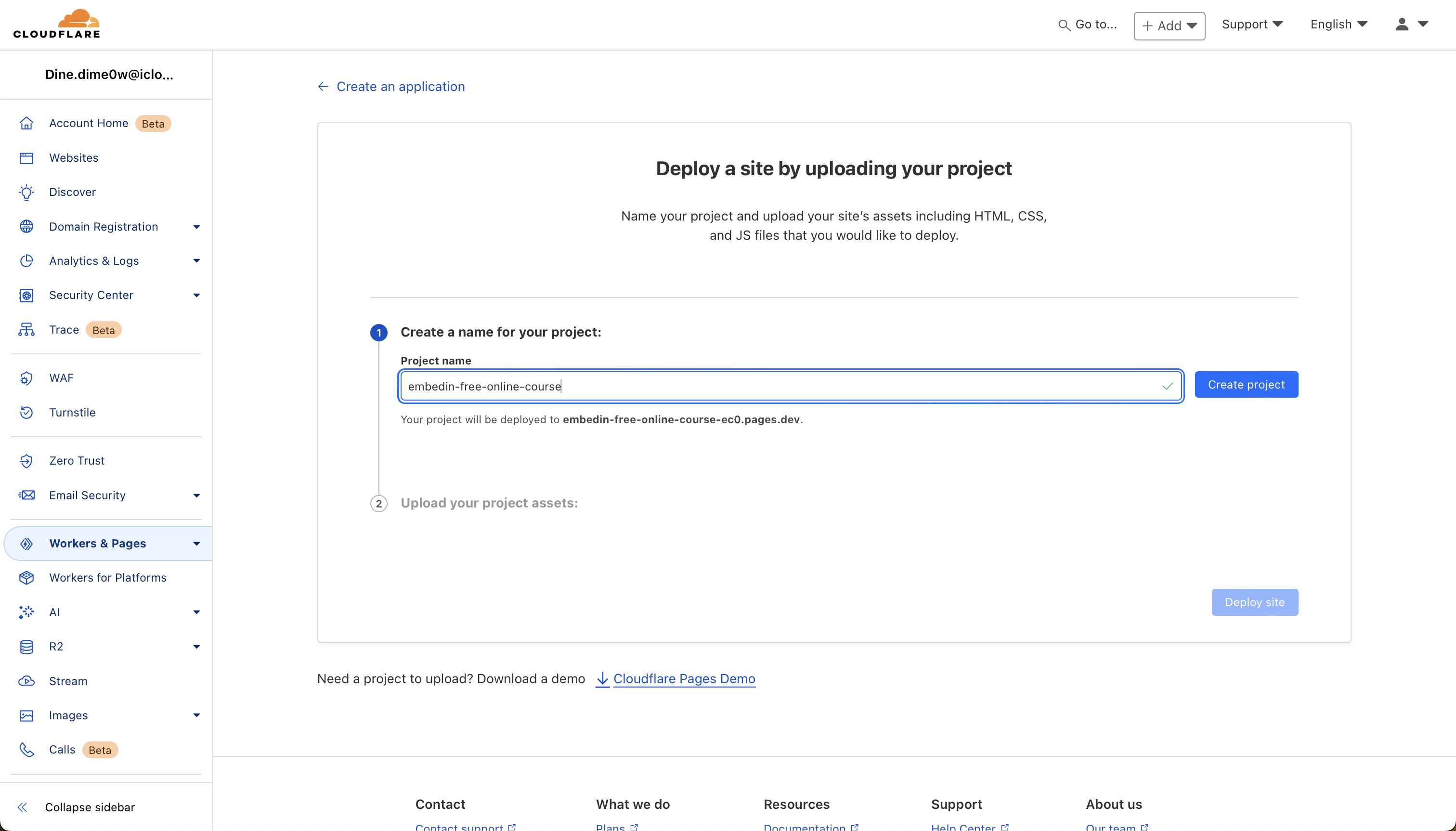1456x831 pixels.
Task: Expand the Images submenu arrow
Action: 196,715
